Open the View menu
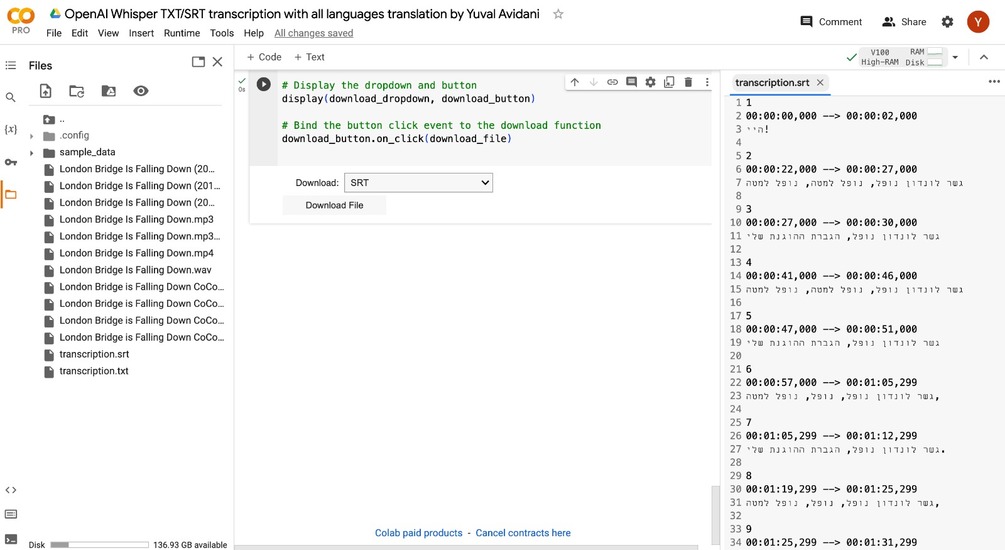The image size is (1005, 550). pyautogui.click(x=108, y=33)
